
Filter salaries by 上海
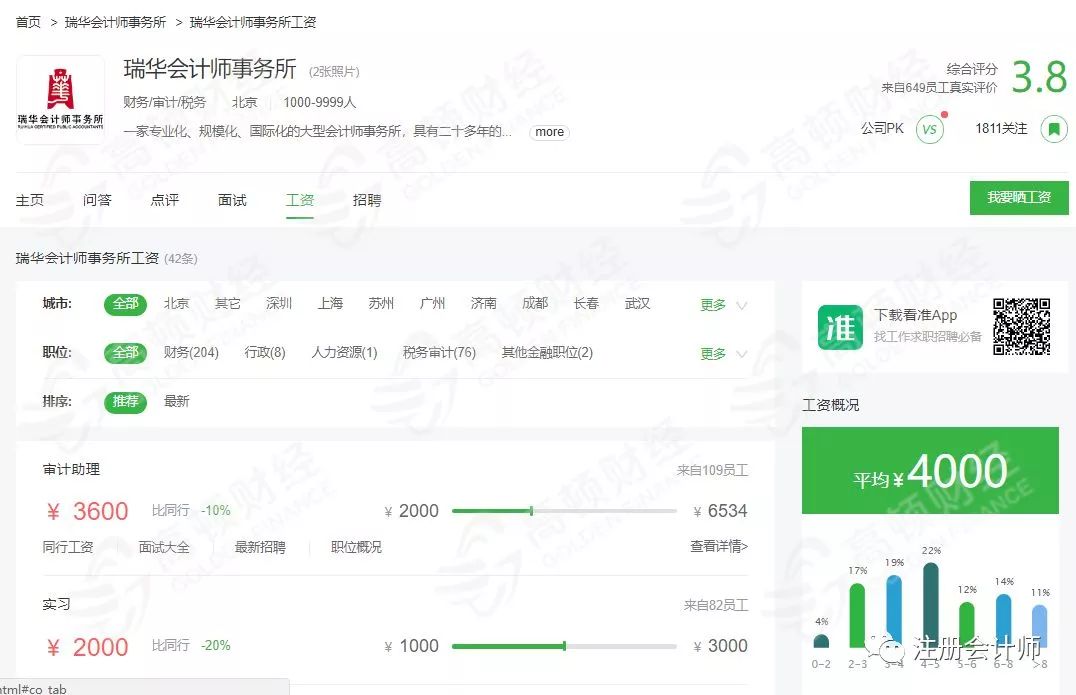pos(330,303)
